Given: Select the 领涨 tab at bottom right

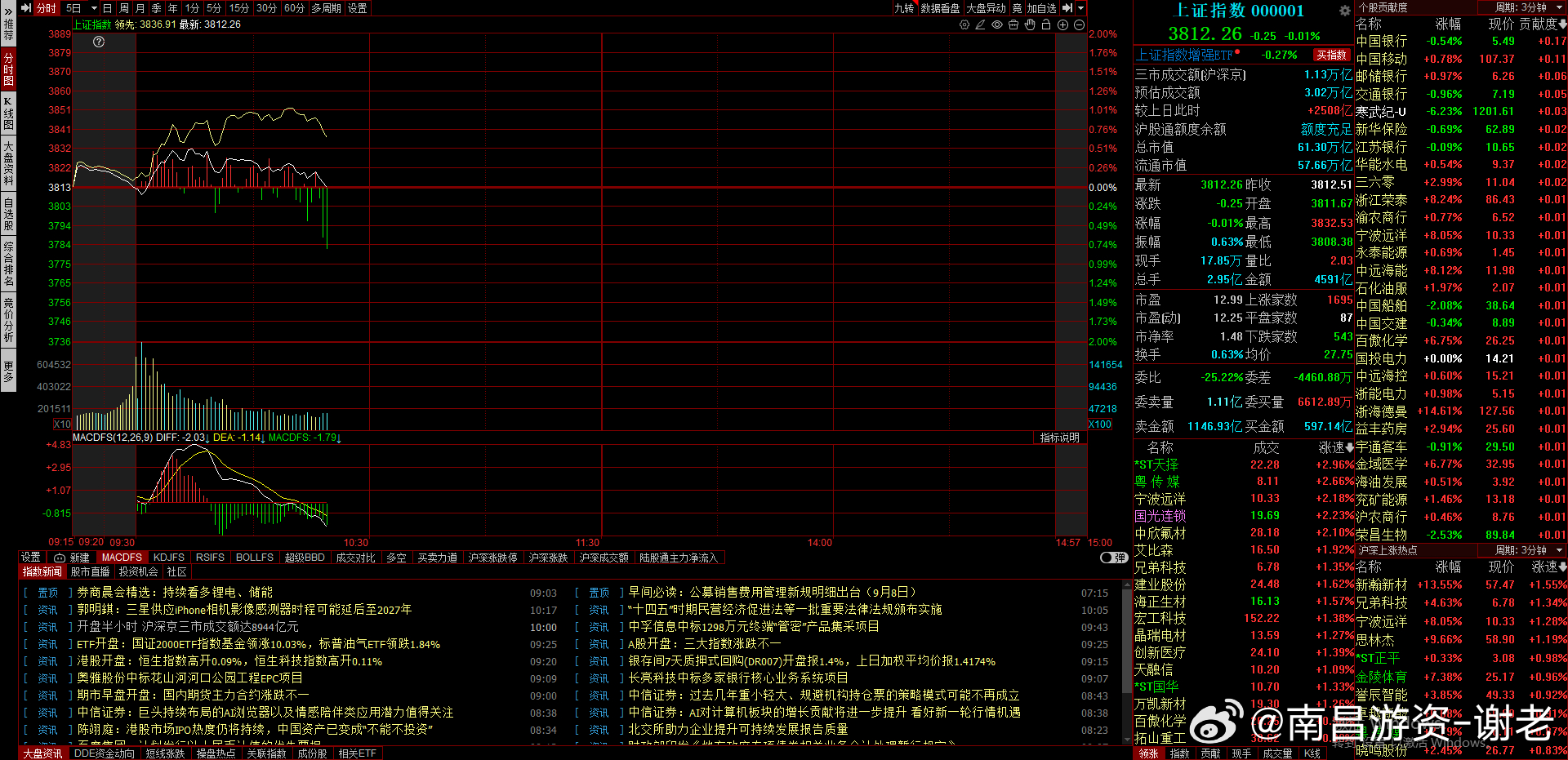Looking at the screenshot, I should [1149, 753].
